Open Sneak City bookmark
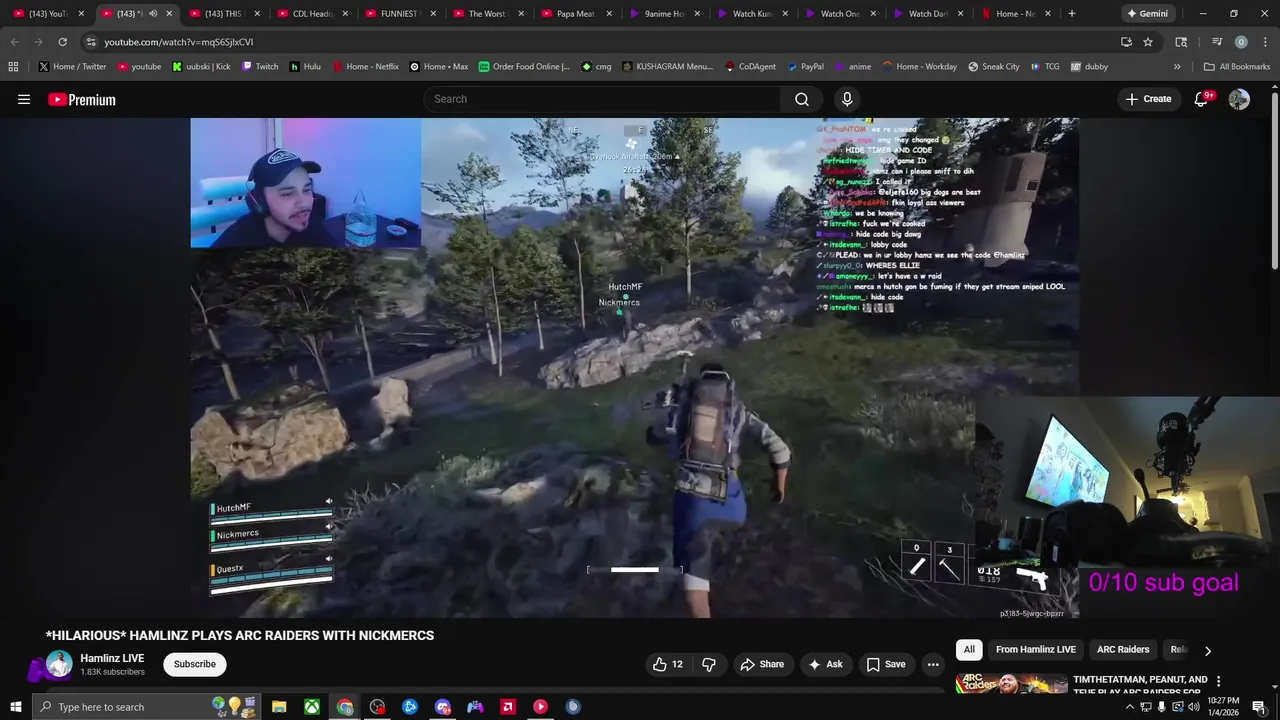1280x720 pixels. click(x=994, y=67)
